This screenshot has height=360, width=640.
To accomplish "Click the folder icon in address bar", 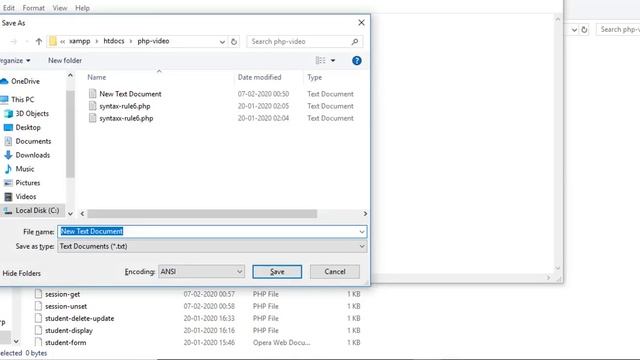I will [x=53, y=41].
